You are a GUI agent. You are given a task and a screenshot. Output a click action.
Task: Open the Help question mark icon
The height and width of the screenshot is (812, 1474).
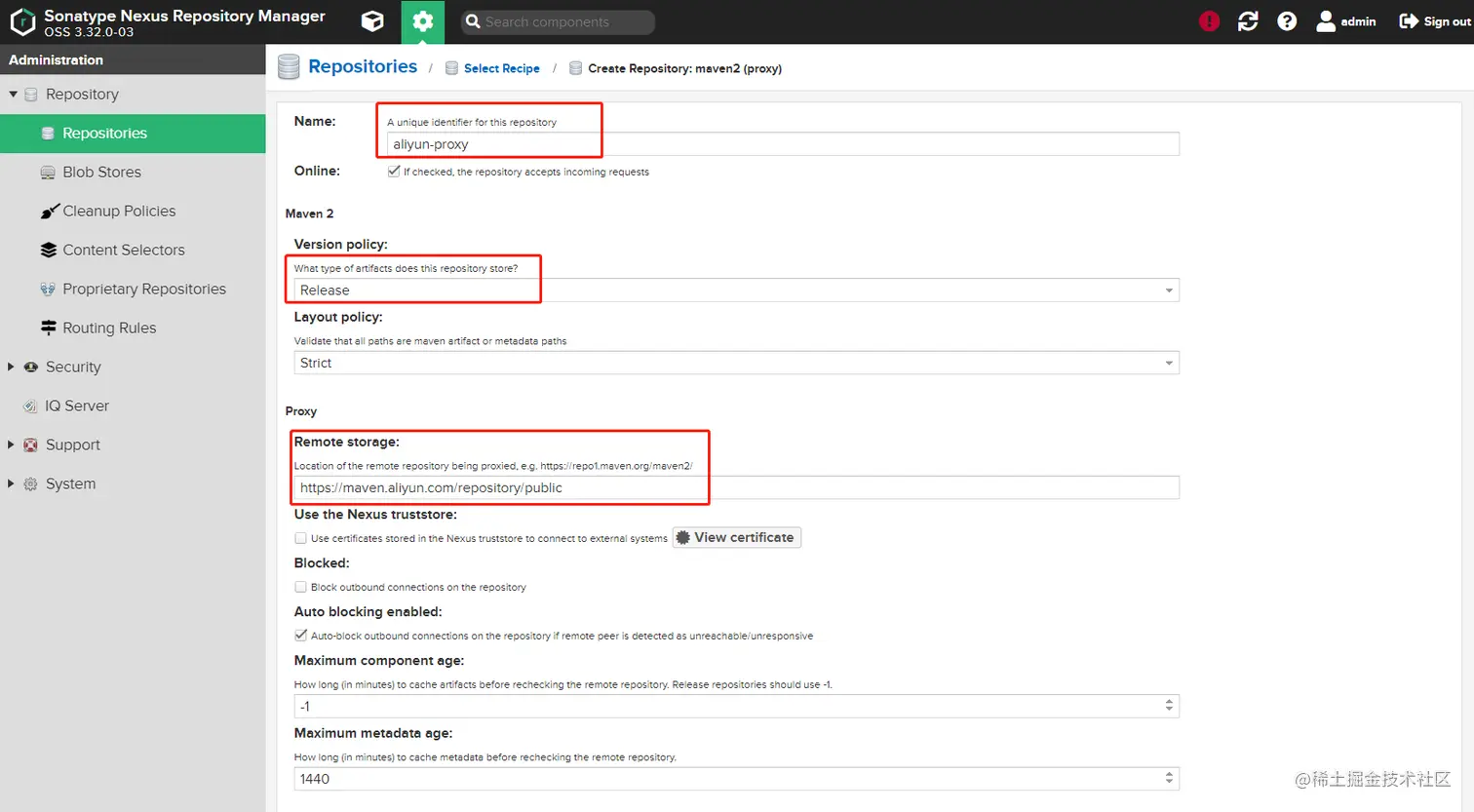pos(1287,21)
